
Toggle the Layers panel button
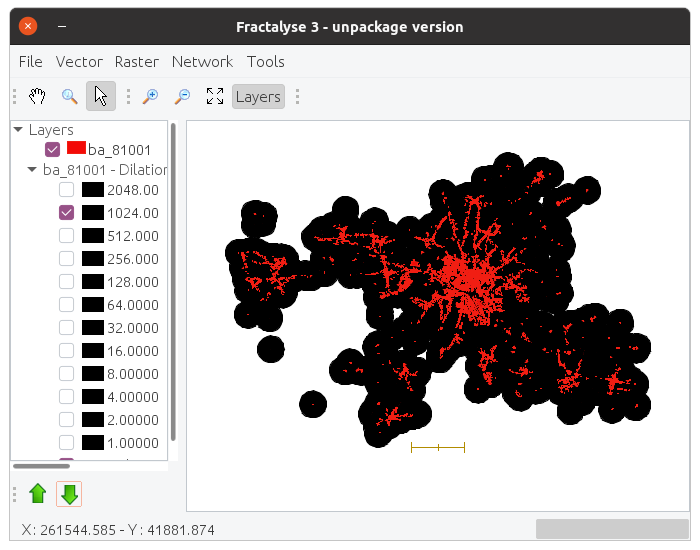coord(258,97)
